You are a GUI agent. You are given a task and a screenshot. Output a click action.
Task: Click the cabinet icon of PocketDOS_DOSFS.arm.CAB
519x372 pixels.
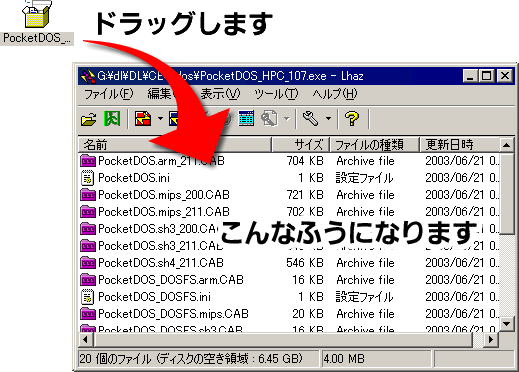pyautogui.click(x=88, y=280)
